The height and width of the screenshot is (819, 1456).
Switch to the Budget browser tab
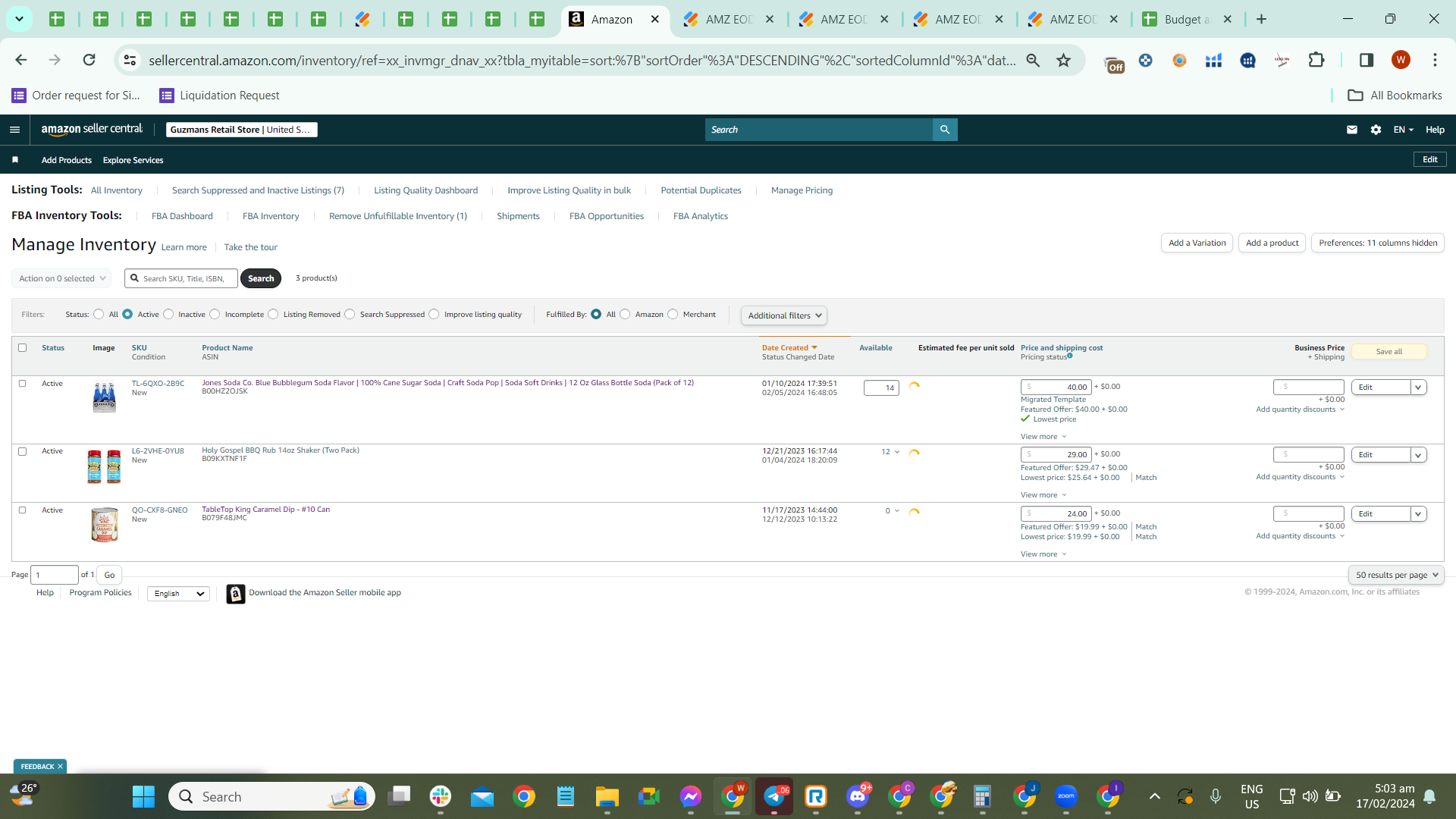point(1187,19)
